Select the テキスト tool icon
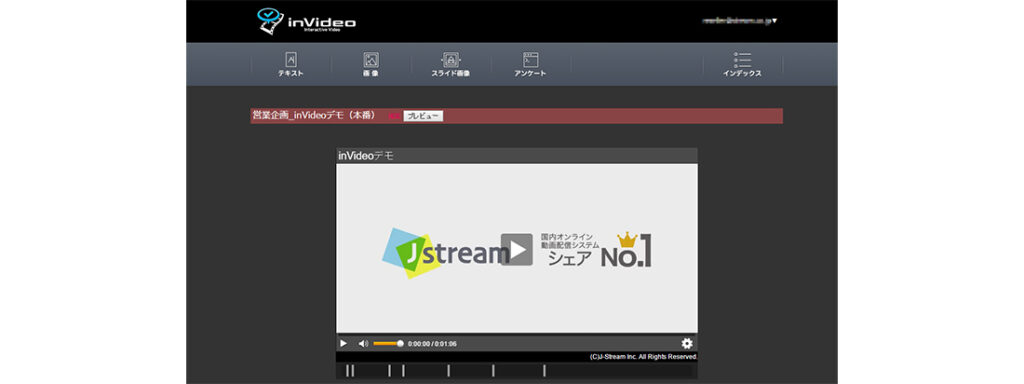Image resolution: width=1024 pixels, height=384 pixels. coord(291,60)
